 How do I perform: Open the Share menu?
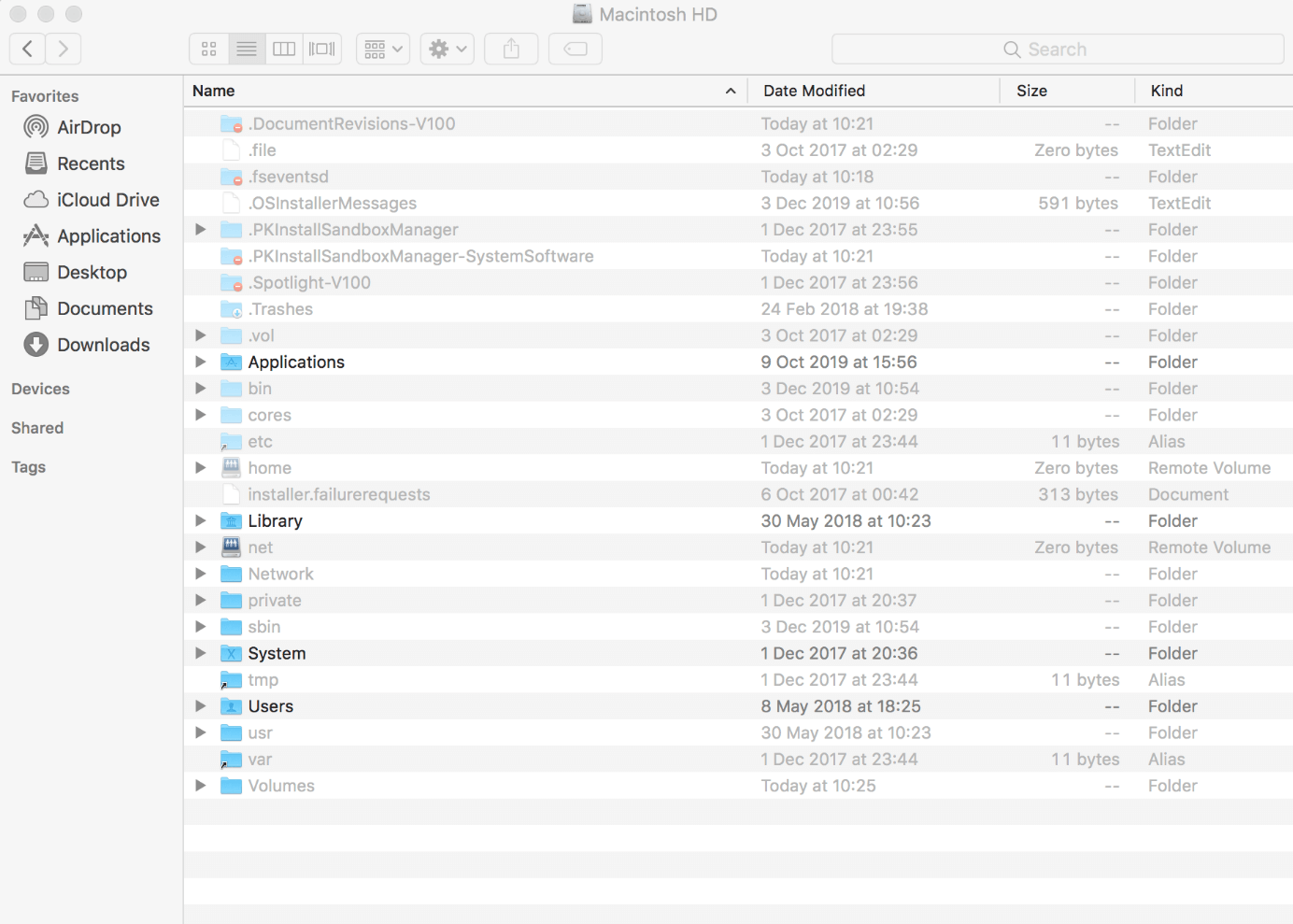pyautogui.click(x=510, y=49)
